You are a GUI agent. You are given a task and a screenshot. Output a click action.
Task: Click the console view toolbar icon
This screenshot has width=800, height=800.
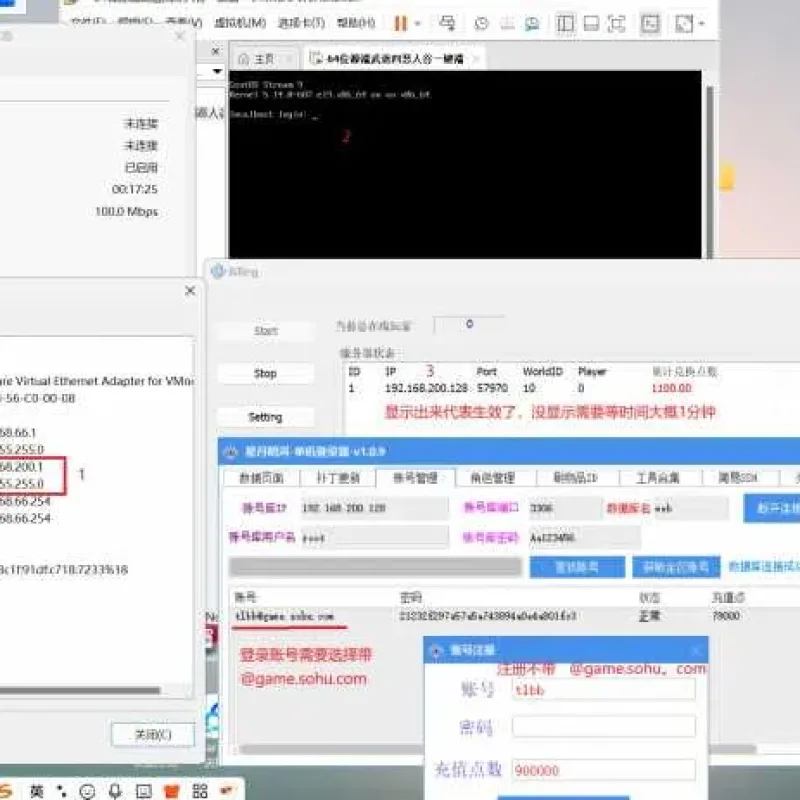pos(650,23)
